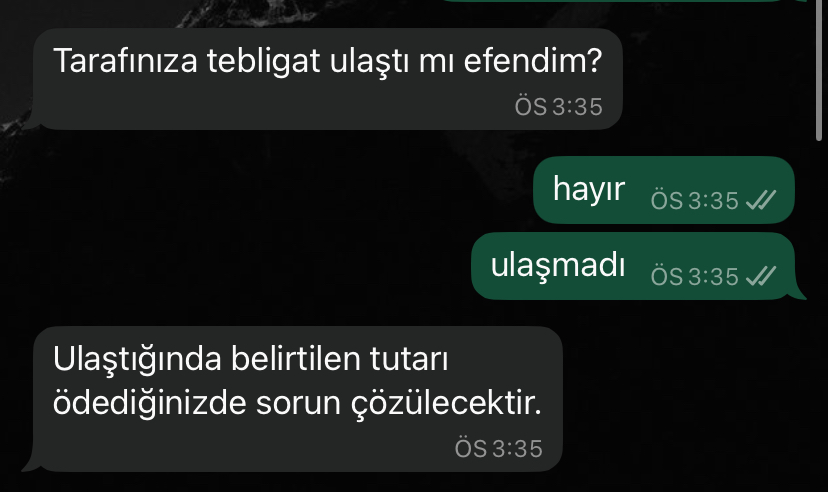Click the tail of the 'ulaşmadı' green bubble
Image resolution: width=828 pixels, height=492 pixels.
pos(799,293)
